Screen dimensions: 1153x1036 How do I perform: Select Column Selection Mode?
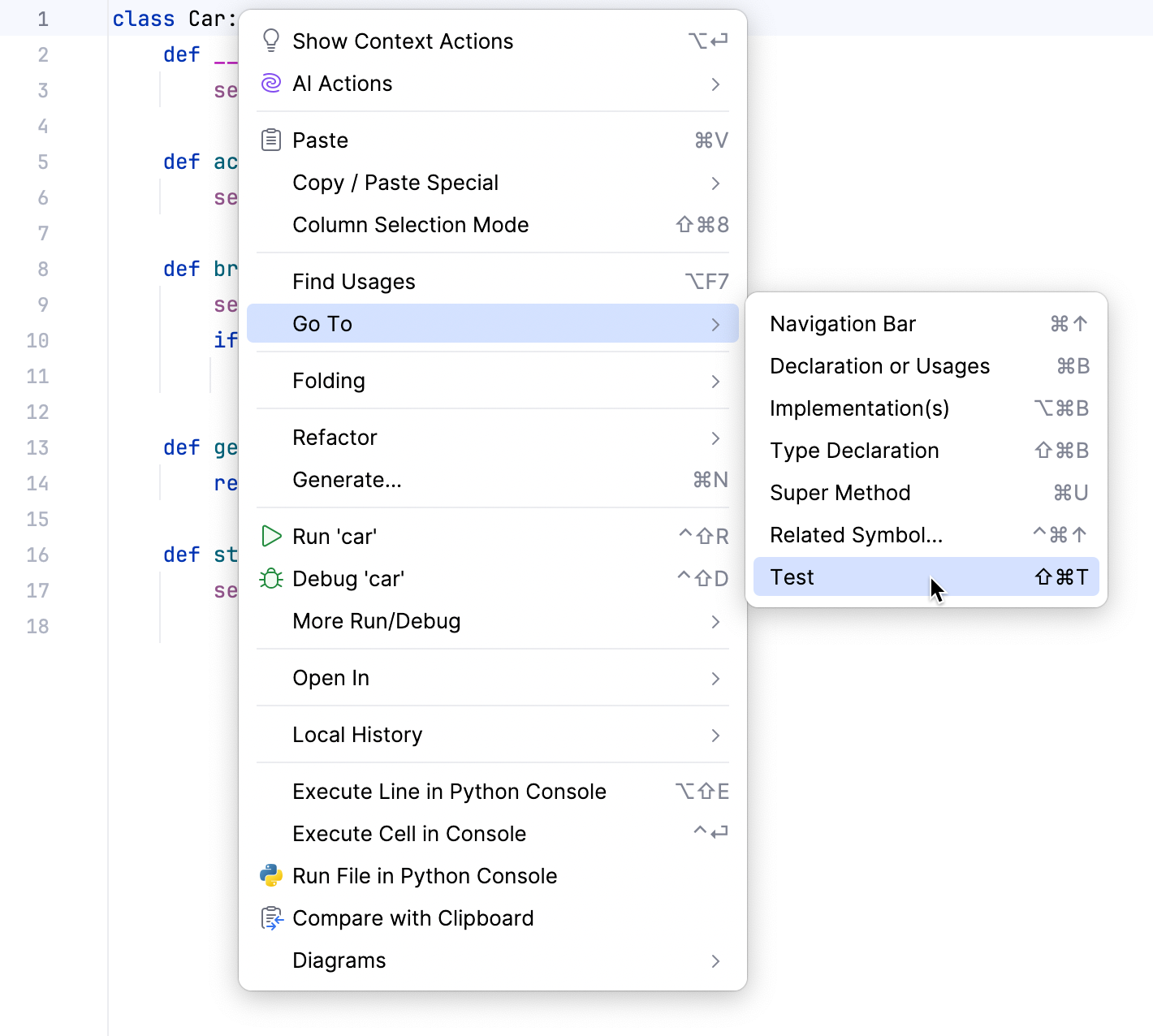(410, 224)
